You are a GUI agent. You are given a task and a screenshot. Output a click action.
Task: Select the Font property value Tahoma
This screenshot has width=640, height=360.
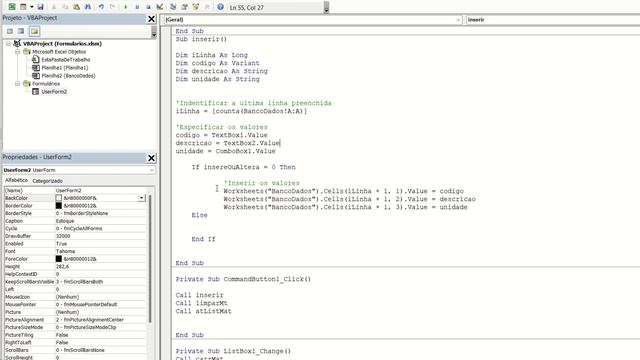(65, 251)
